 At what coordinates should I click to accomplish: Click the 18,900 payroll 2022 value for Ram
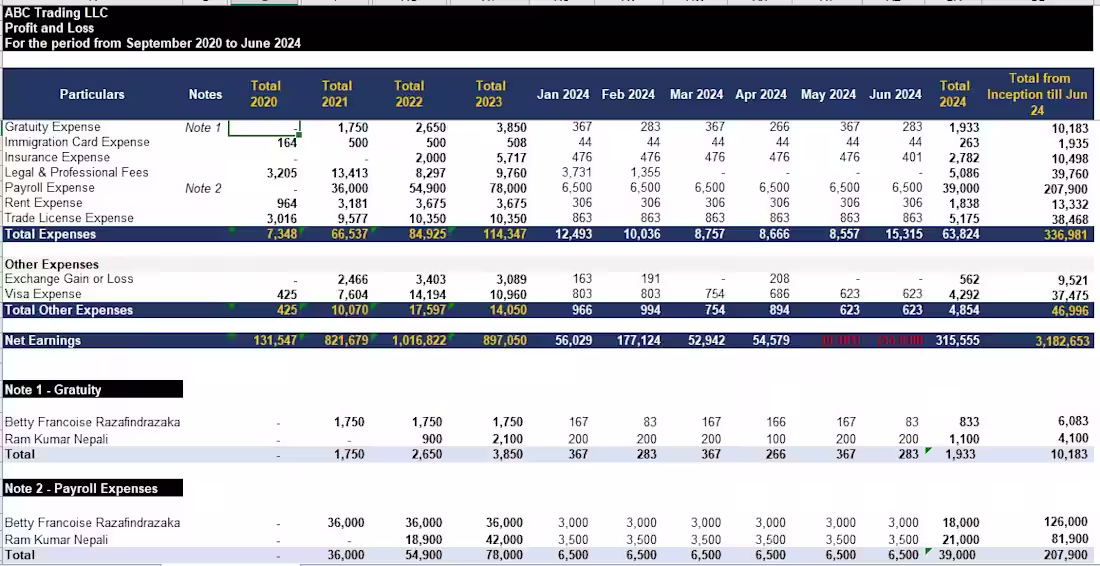[423, 539]
